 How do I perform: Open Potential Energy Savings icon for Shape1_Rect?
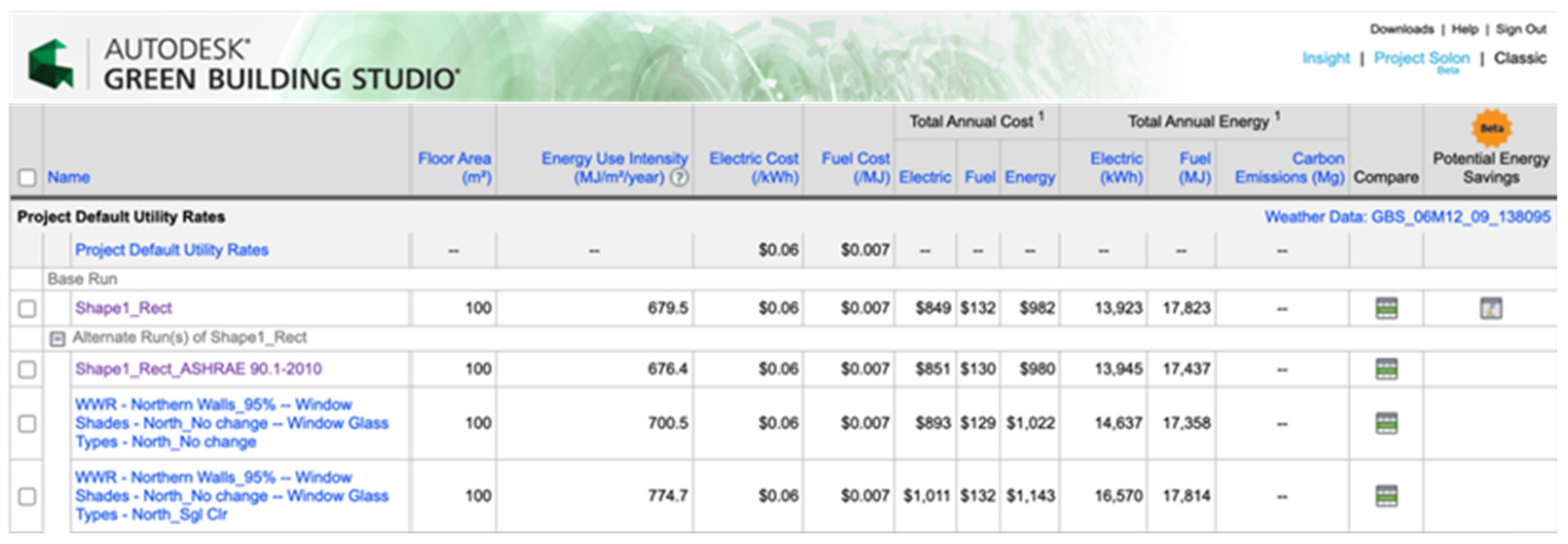tap(1491, 308)
